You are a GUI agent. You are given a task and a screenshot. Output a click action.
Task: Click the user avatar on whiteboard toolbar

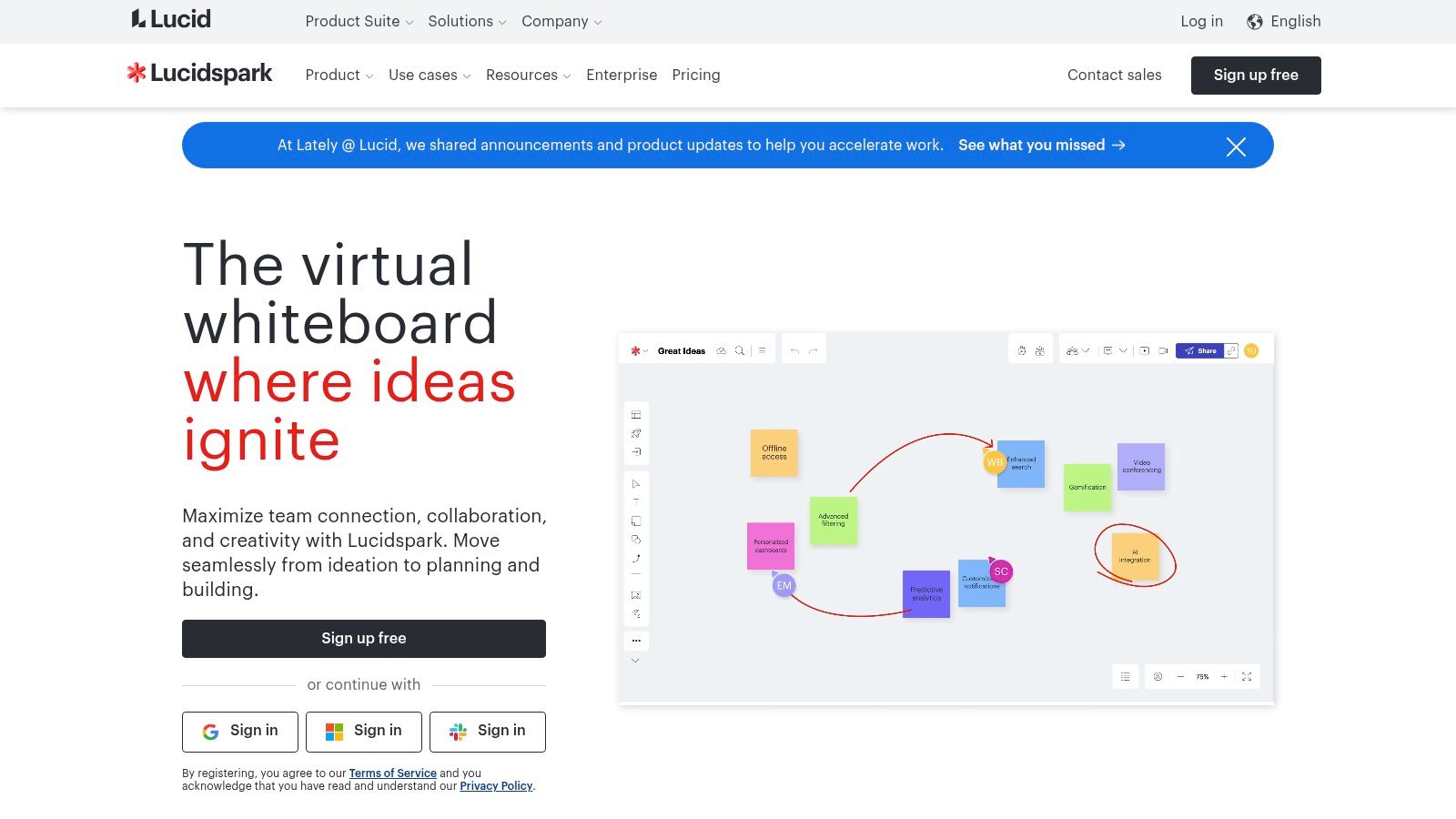(x=1251, y=350)
